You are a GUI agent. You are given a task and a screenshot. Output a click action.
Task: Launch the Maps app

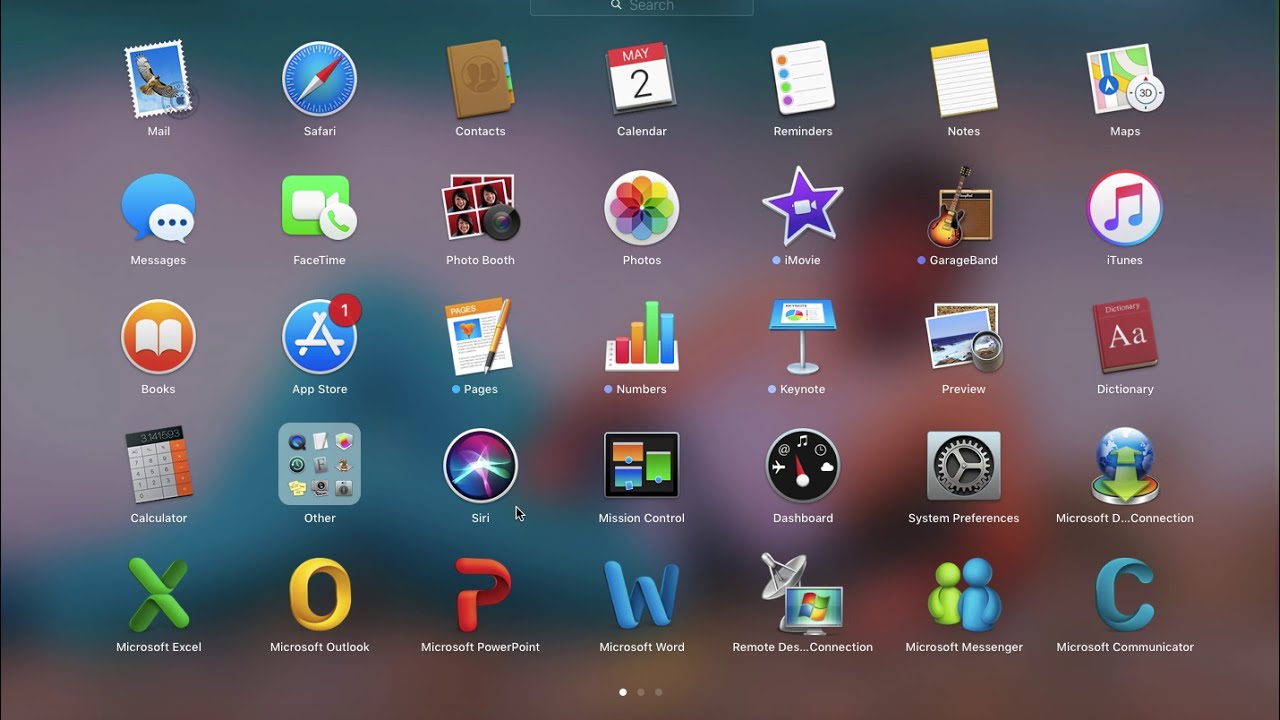coord(1125,79)
